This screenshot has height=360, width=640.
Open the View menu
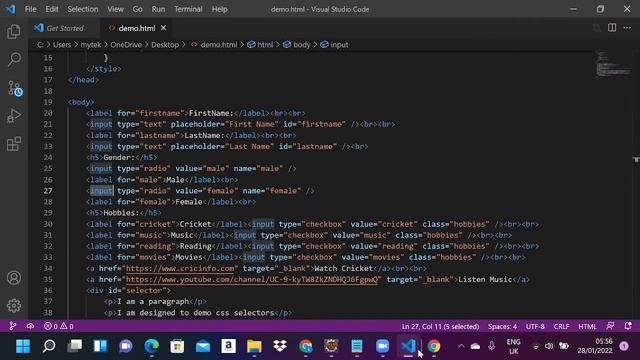click(x=116, y=9)
